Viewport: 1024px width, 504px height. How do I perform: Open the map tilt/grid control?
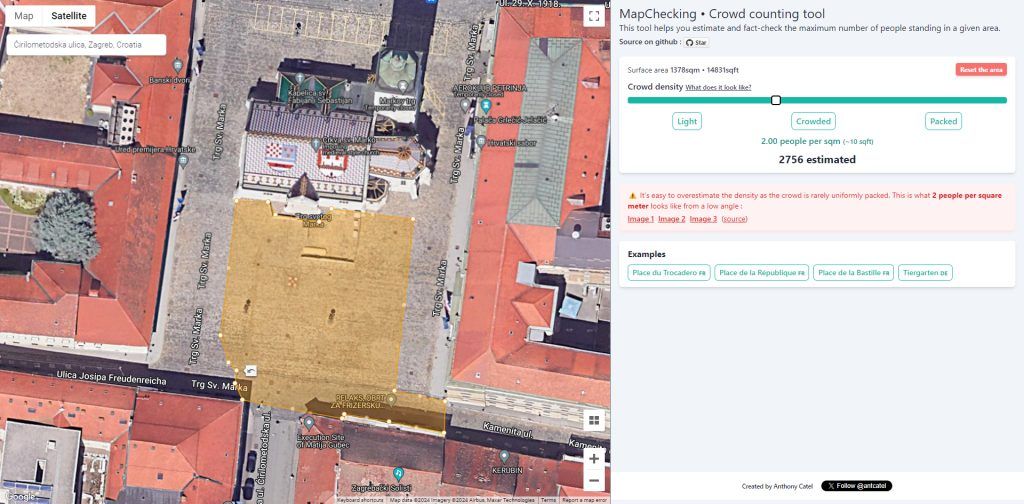[594, 421]
